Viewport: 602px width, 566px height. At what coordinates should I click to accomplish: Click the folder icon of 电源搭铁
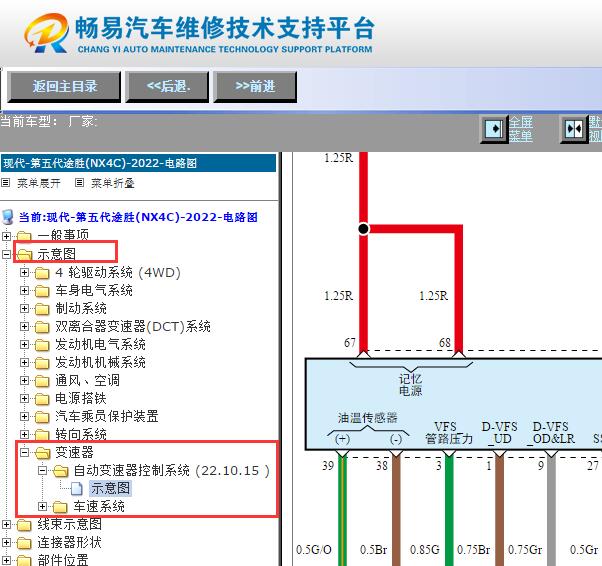click(x=42, y=399)
